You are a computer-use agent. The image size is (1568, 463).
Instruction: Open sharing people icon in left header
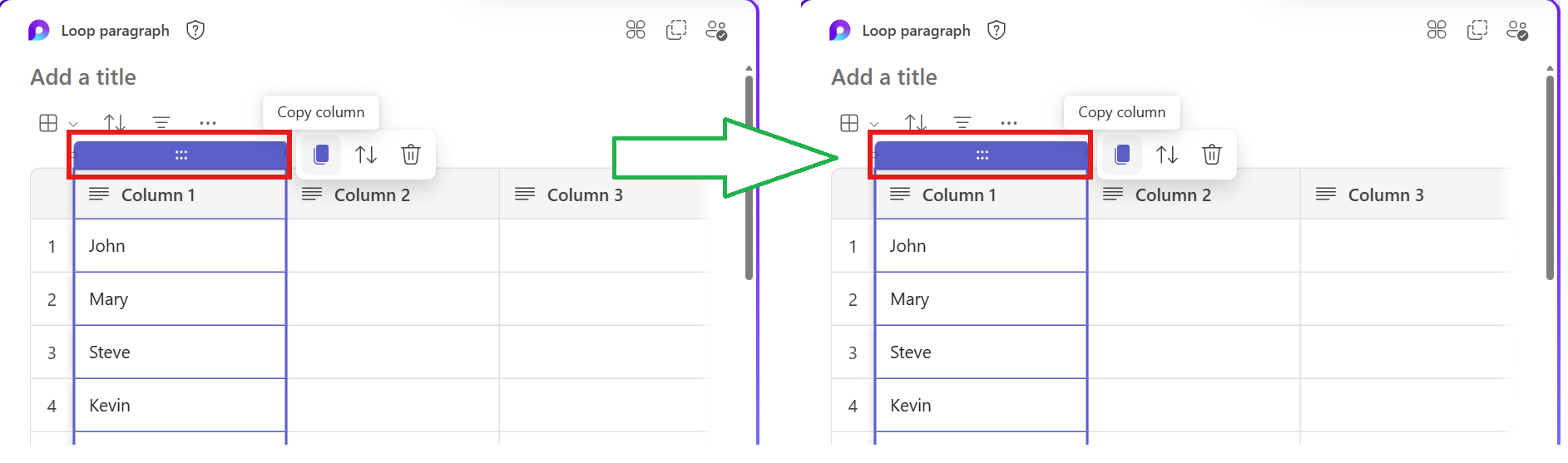716,31
